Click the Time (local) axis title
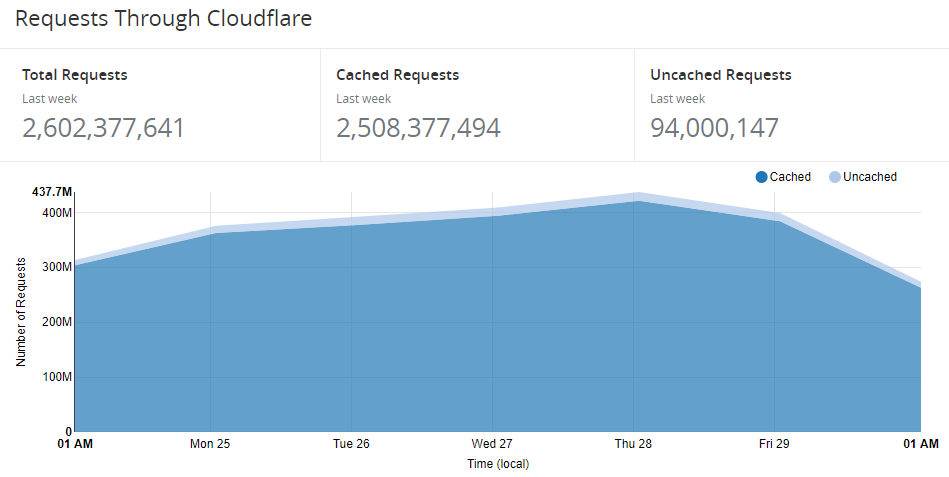Screen dimensions: 949x477 coord(498,464)
